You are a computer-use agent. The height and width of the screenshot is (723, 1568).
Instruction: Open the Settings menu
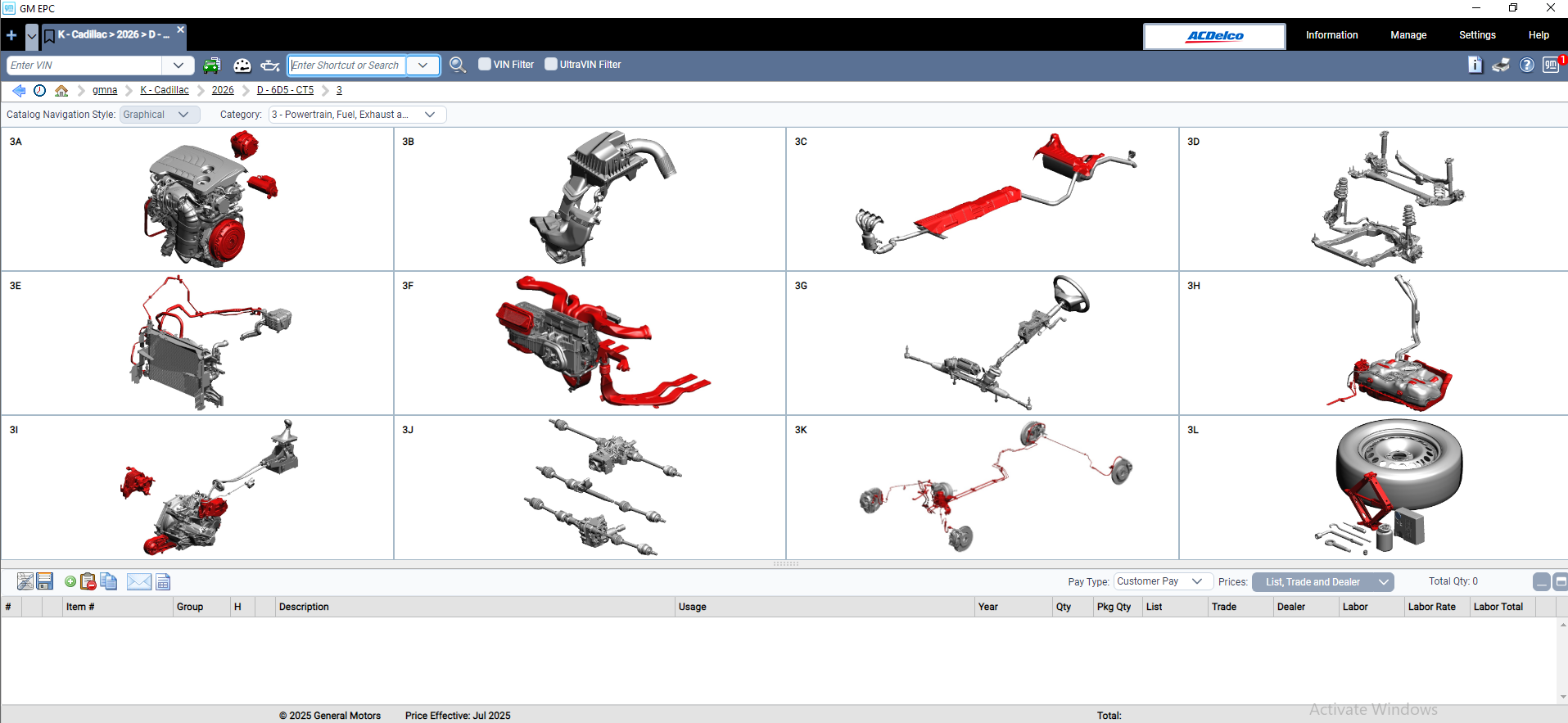(1477, 35)
